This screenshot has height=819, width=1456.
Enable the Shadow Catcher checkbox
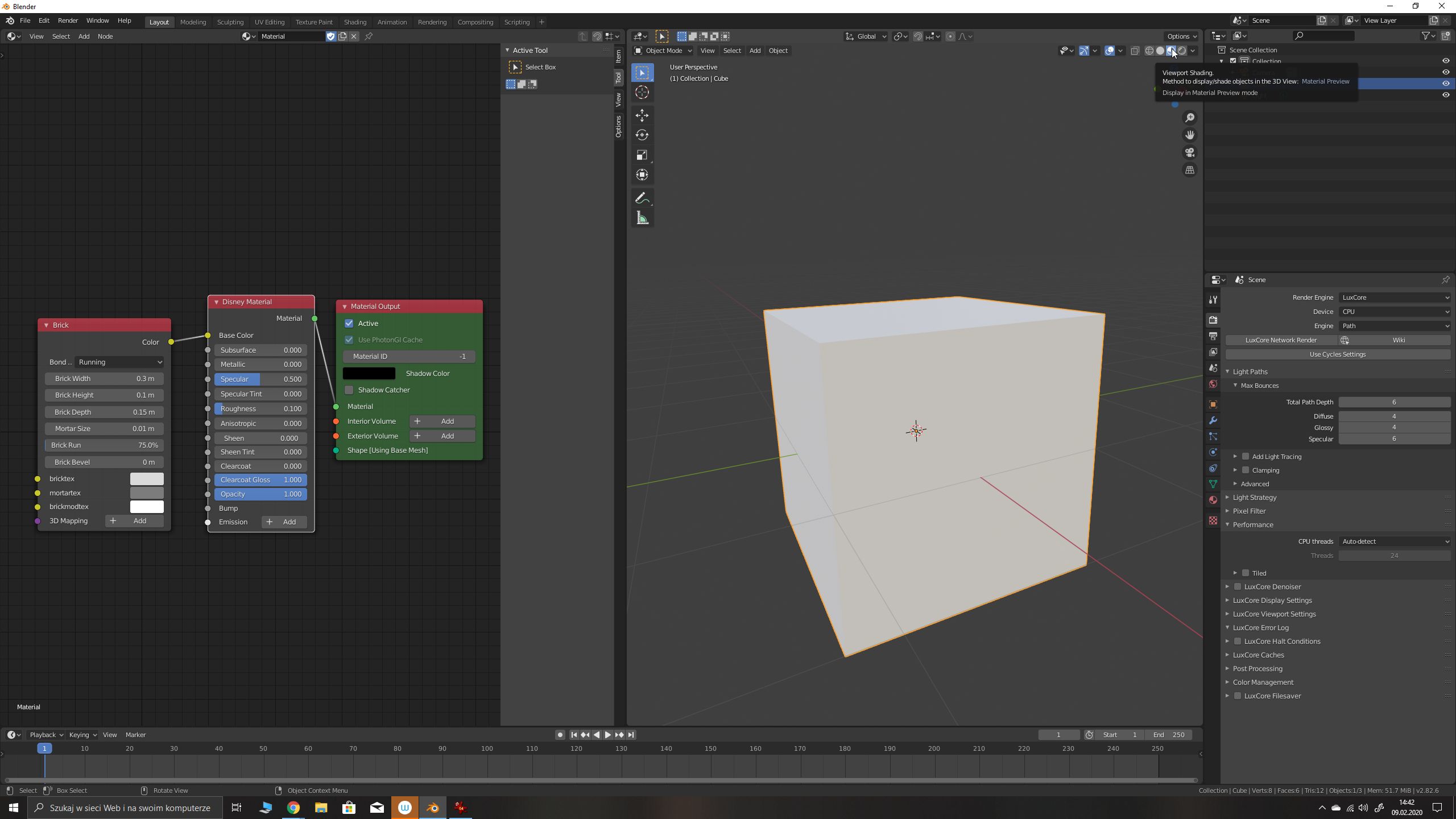tap(349, 390)
